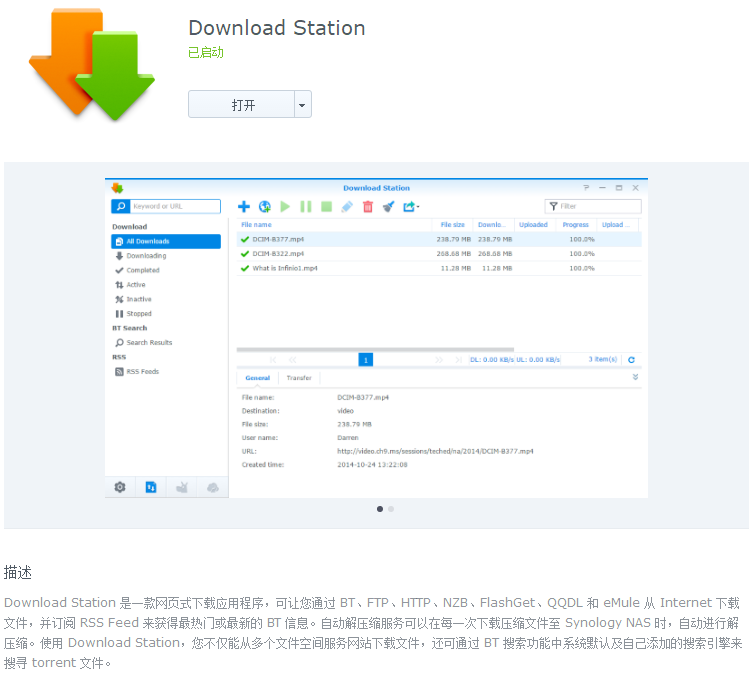
Task: Click page number 1 in pagination
Action: click(365, 360)
